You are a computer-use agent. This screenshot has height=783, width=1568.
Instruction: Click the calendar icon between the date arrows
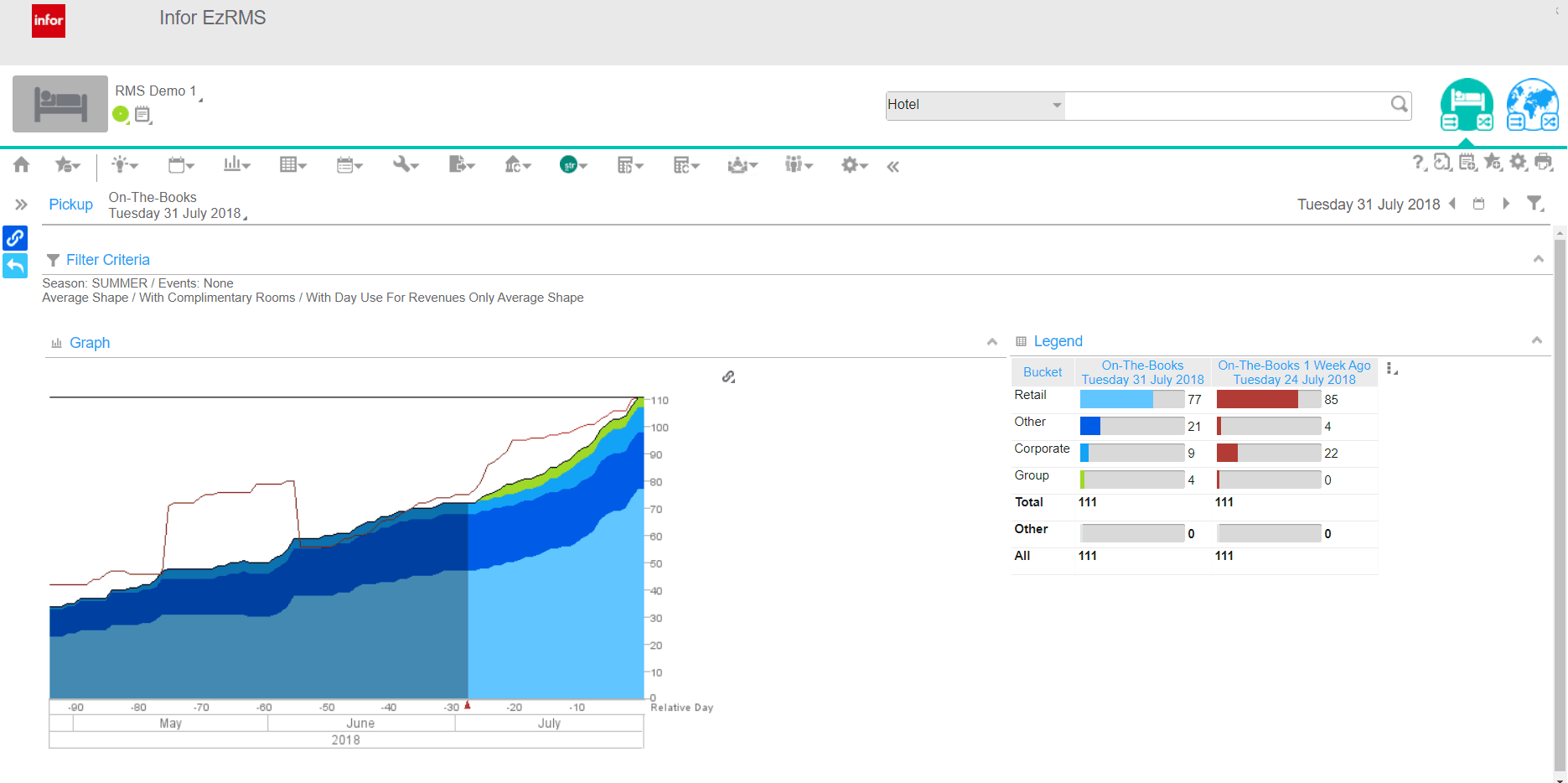[1479, 203]
